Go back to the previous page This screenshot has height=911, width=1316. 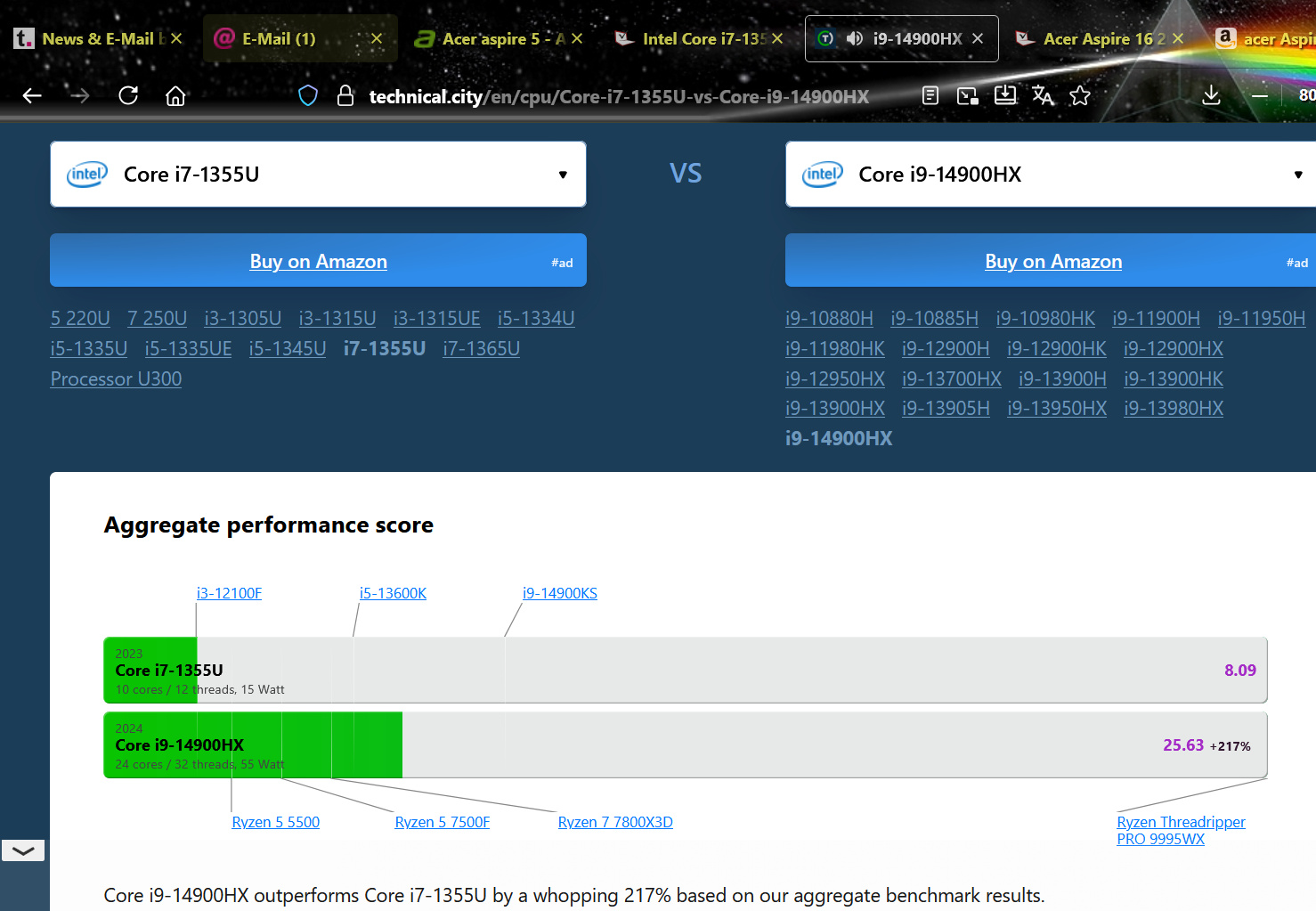point(32,95)
